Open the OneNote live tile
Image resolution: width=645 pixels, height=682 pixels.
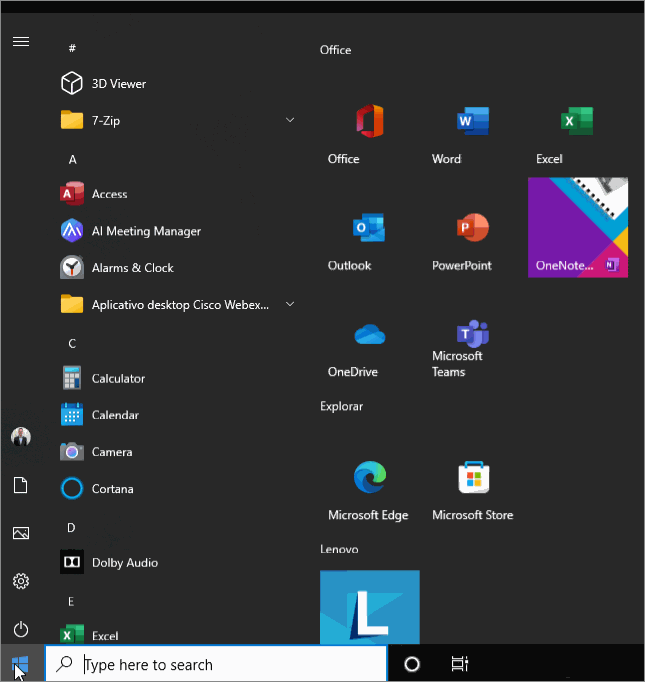click(x=578, y=227)
